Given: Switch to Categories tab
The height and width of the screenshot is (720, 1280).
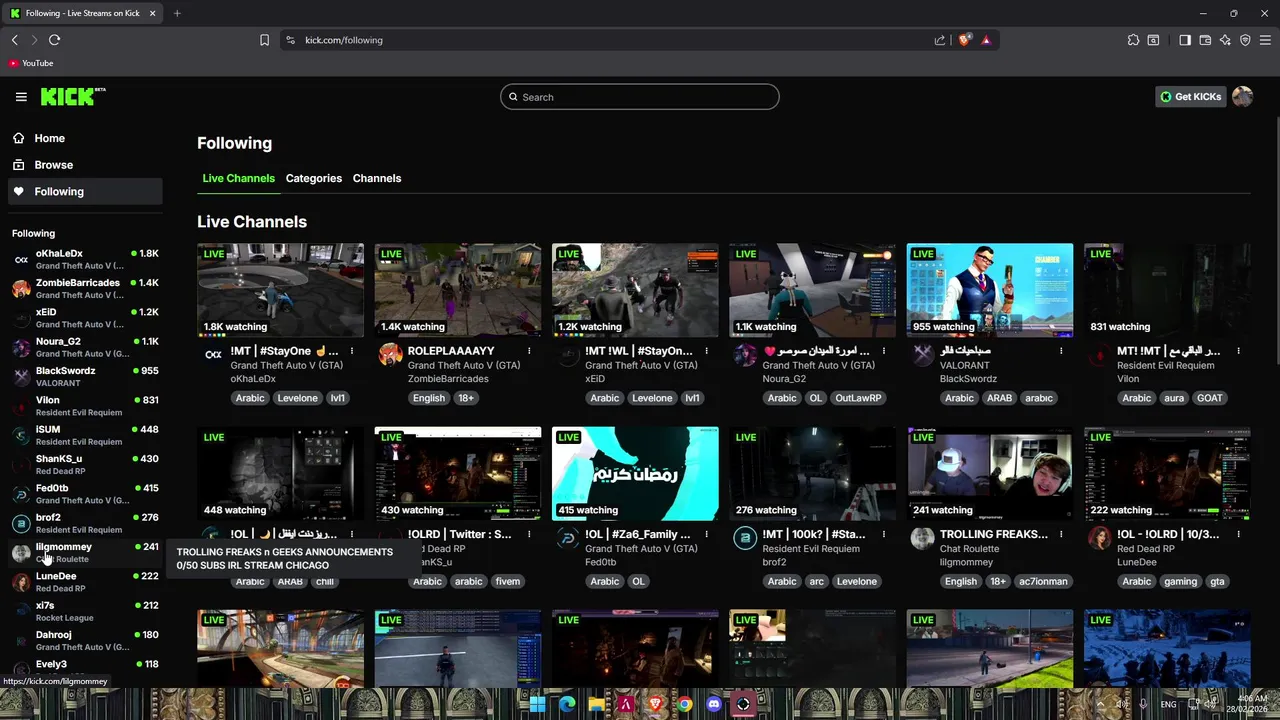Looking at the screenshot, I should coord(314,178).
